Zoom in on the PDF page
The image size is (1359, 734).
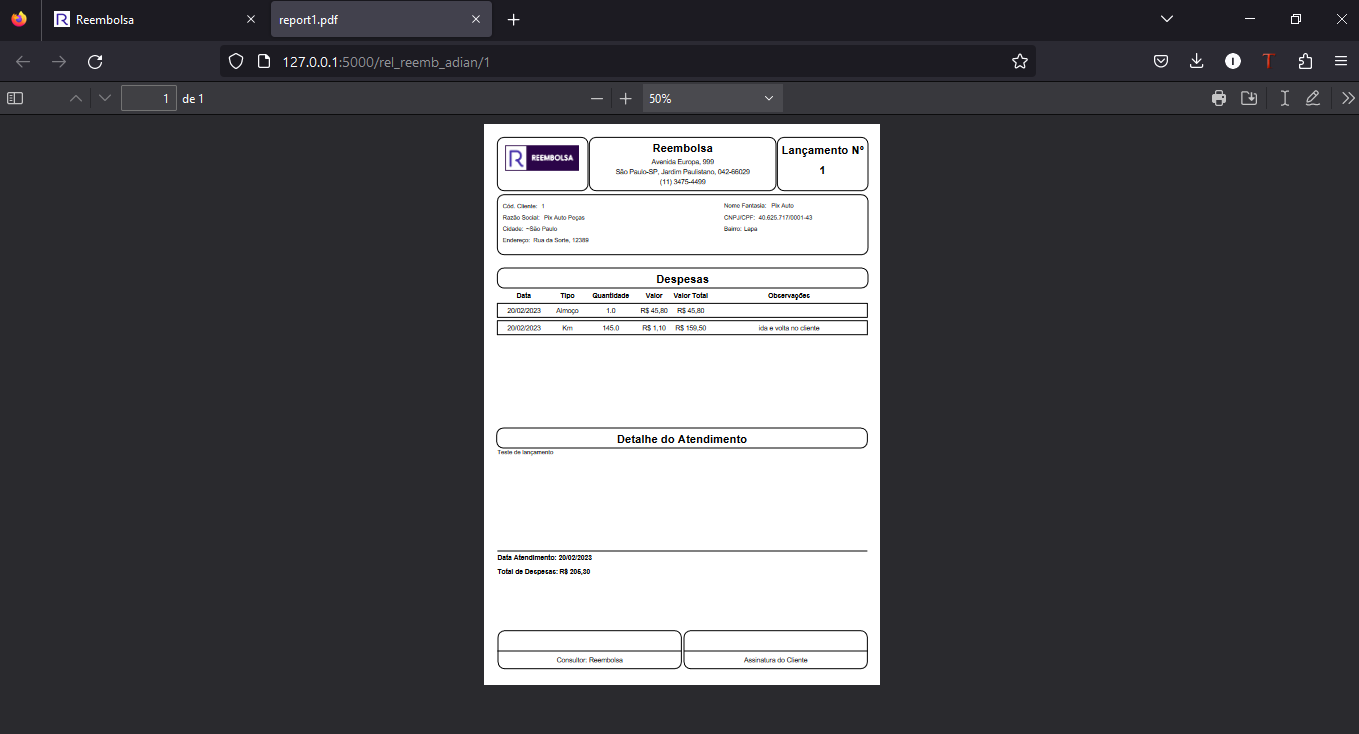click(x=625, y=98)
